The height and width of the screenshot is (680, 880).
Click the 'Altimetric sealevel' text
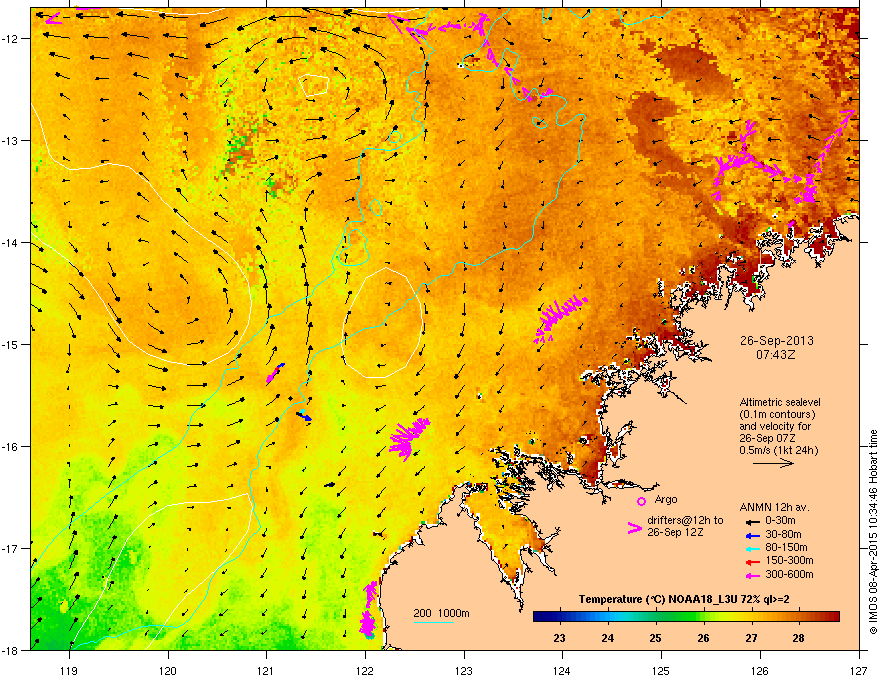pyautogui.click(x=780, y=402)
